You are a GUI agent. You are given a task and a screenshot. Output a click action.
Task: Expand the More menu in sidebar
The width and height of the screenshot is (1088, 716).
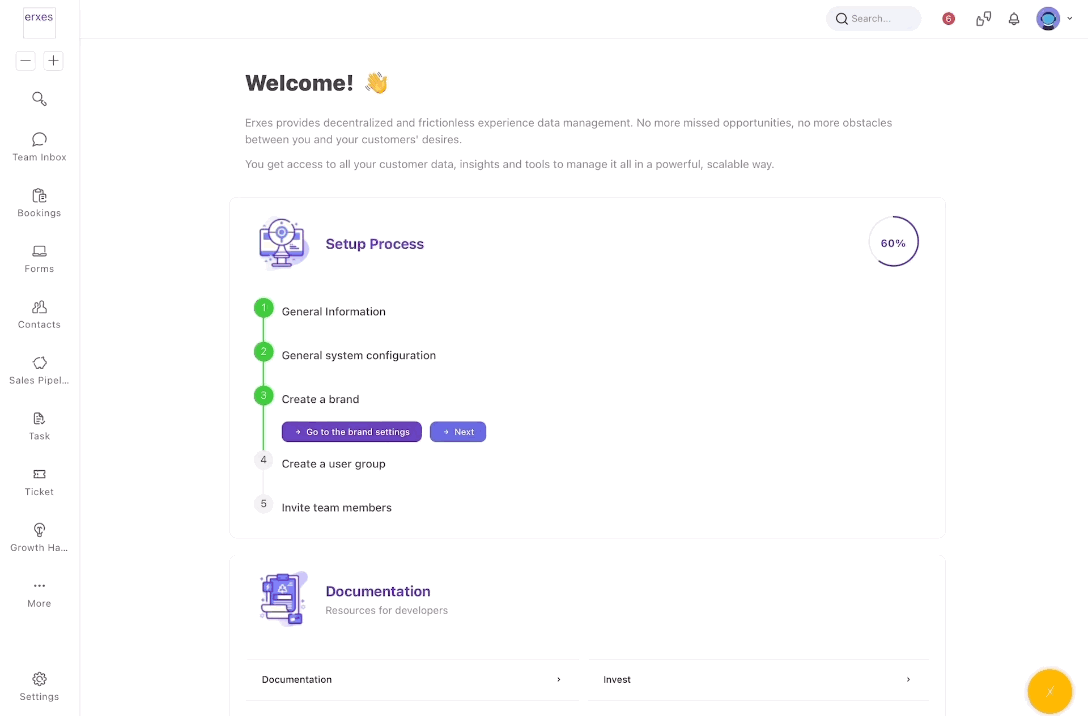(39, 594)
